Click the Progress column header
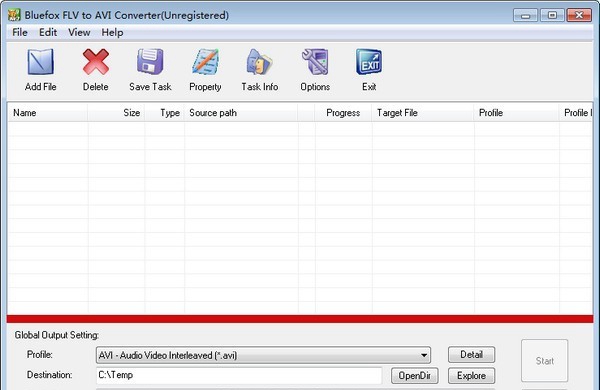 pyautogui.click(x=343, y=113)
